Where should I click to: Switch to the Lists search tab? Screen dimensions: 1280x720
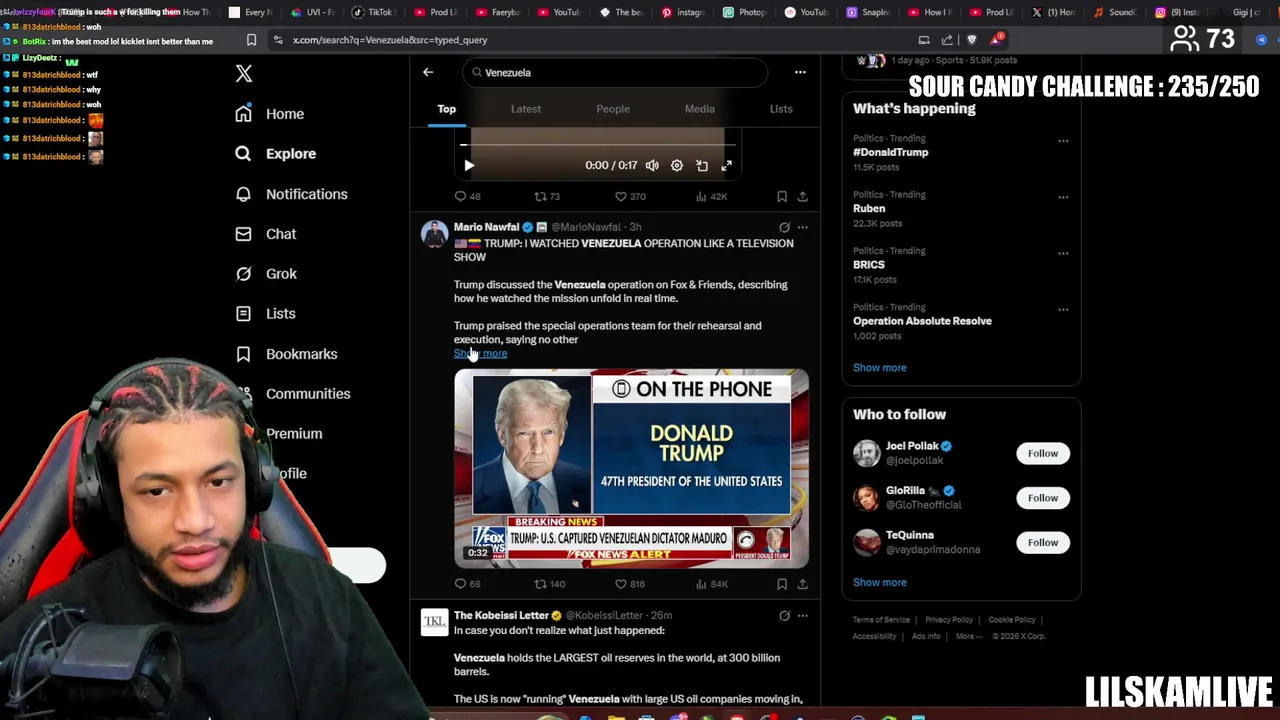click(781, 109)
